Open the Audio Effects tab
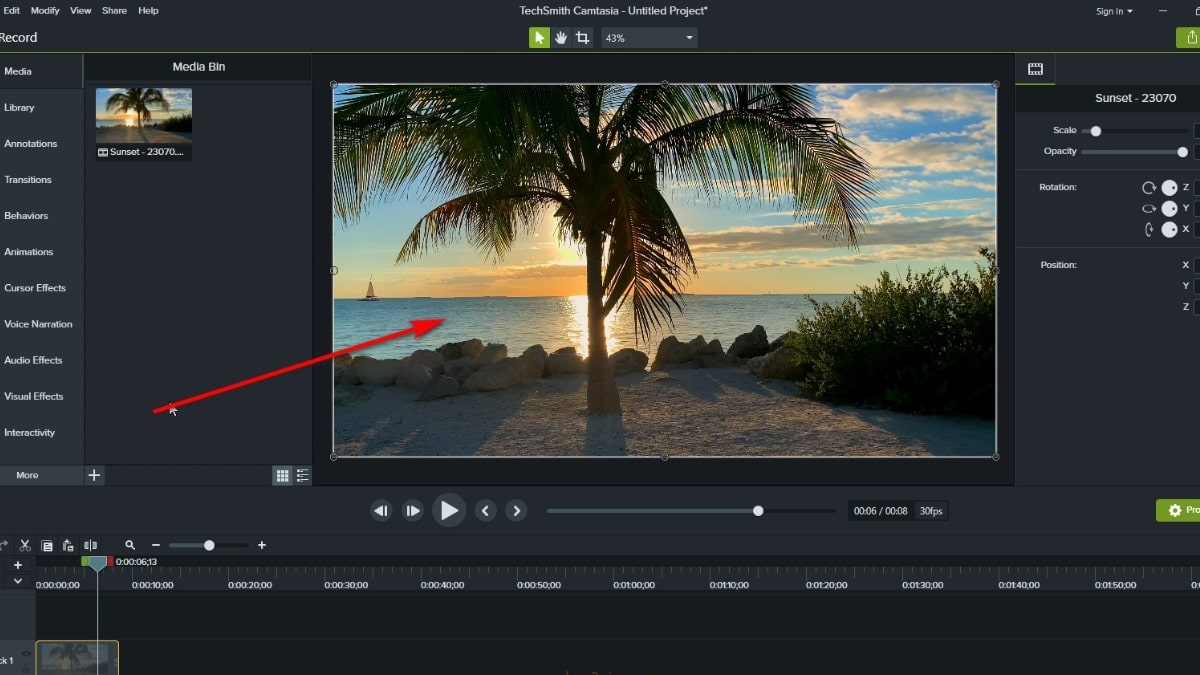 pyautogui.click(x=41, y=360)
